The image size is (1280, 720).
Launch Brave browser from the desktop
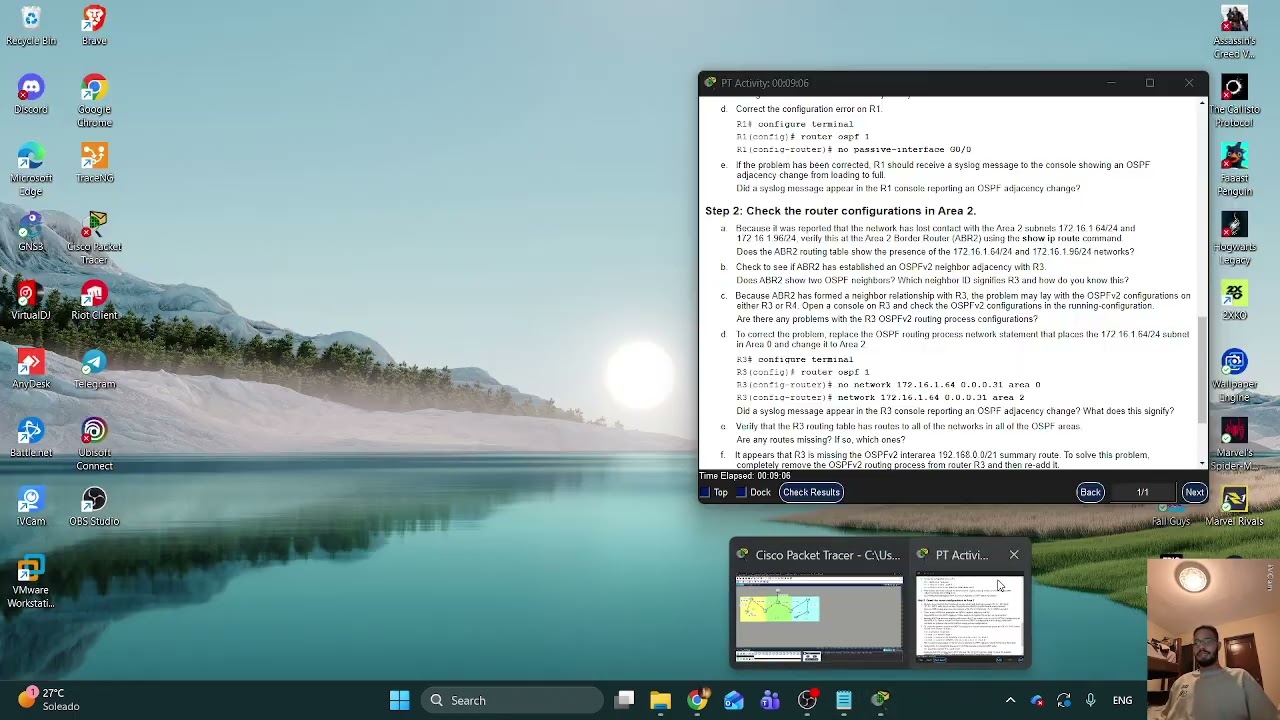pos(94,27)
